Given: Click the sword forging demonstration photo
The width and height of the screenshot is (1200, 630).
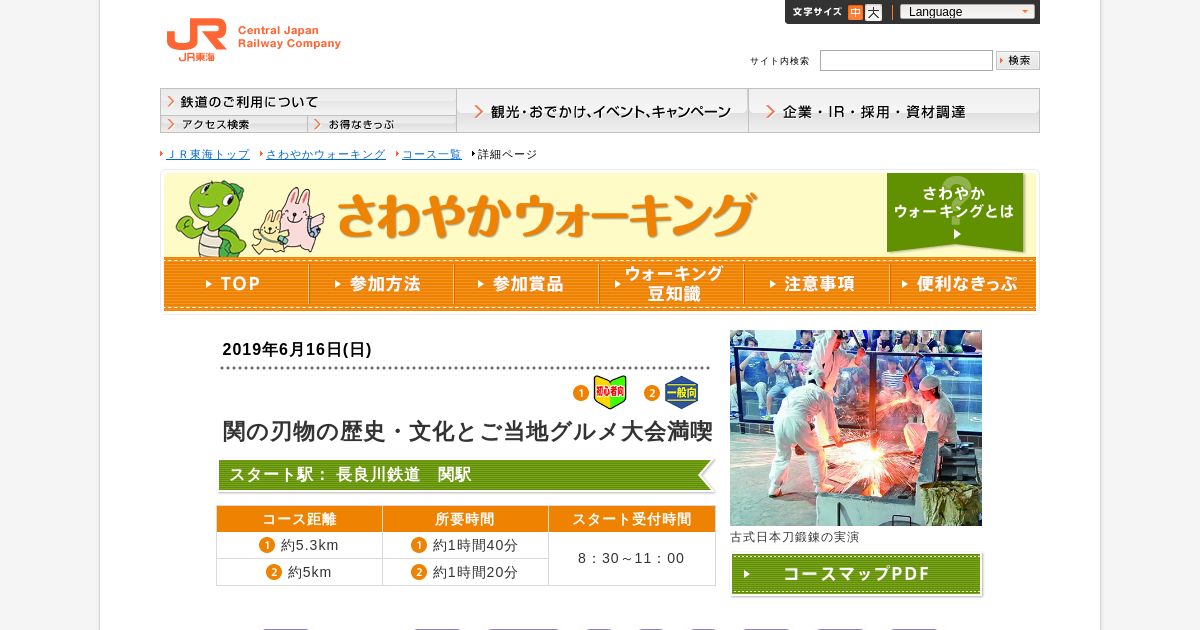Looking at the screenshot, I should click(x=856, y=428).
